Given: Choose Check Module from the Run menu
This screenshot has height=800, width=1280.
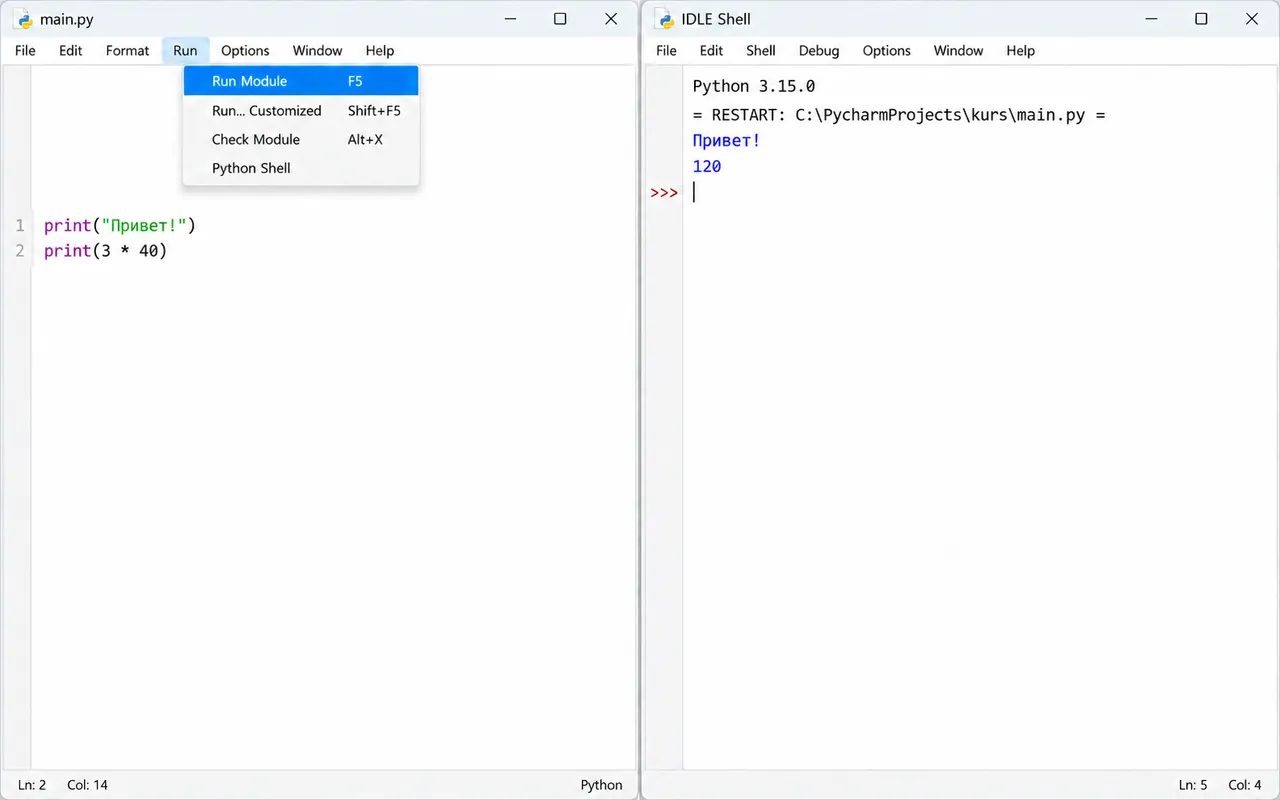Looking at the screenshot, I should tap(301, 140).
